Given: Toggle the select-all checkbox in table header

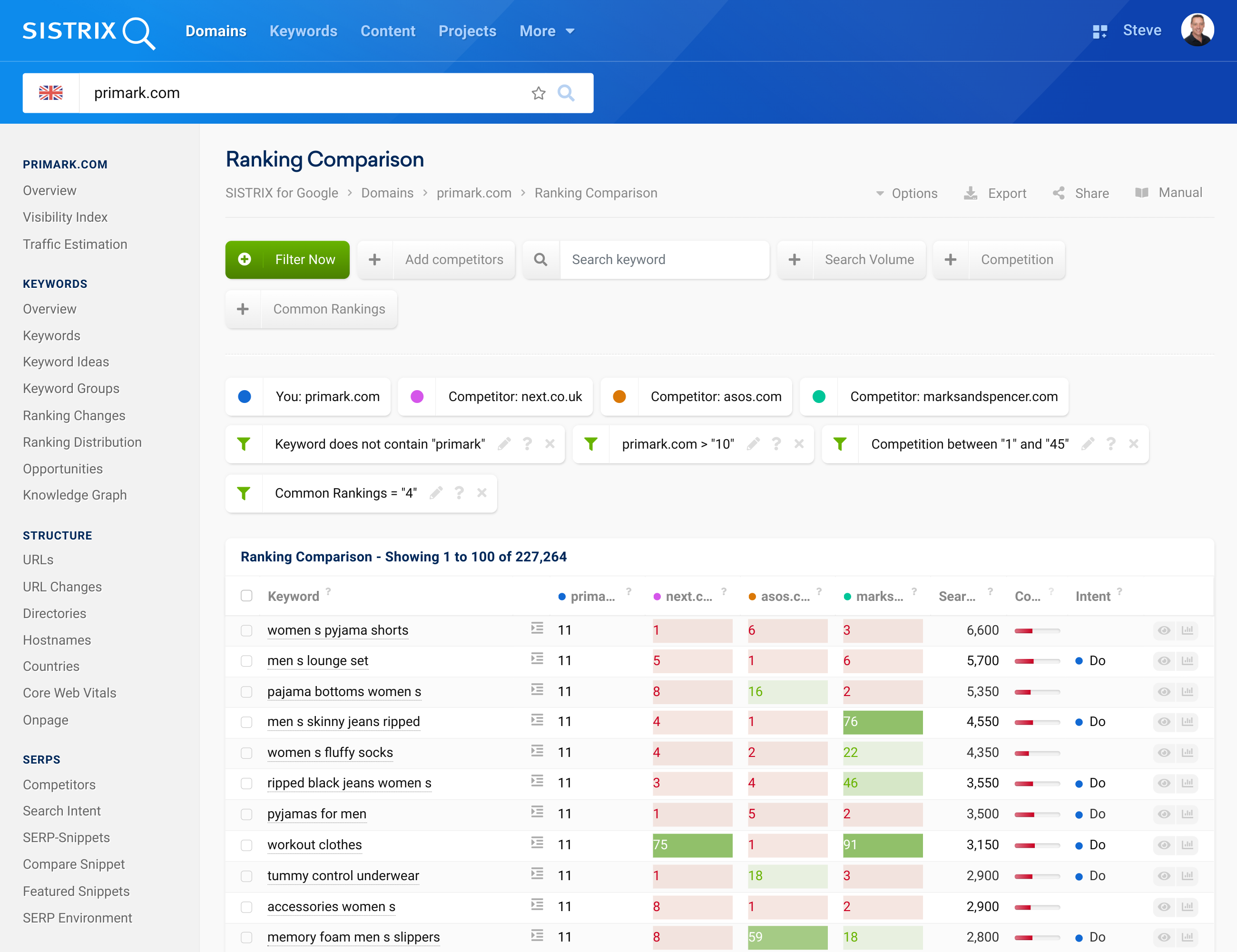Looking at the screenshot, I should pyautogui.click(x=247, y=597).
